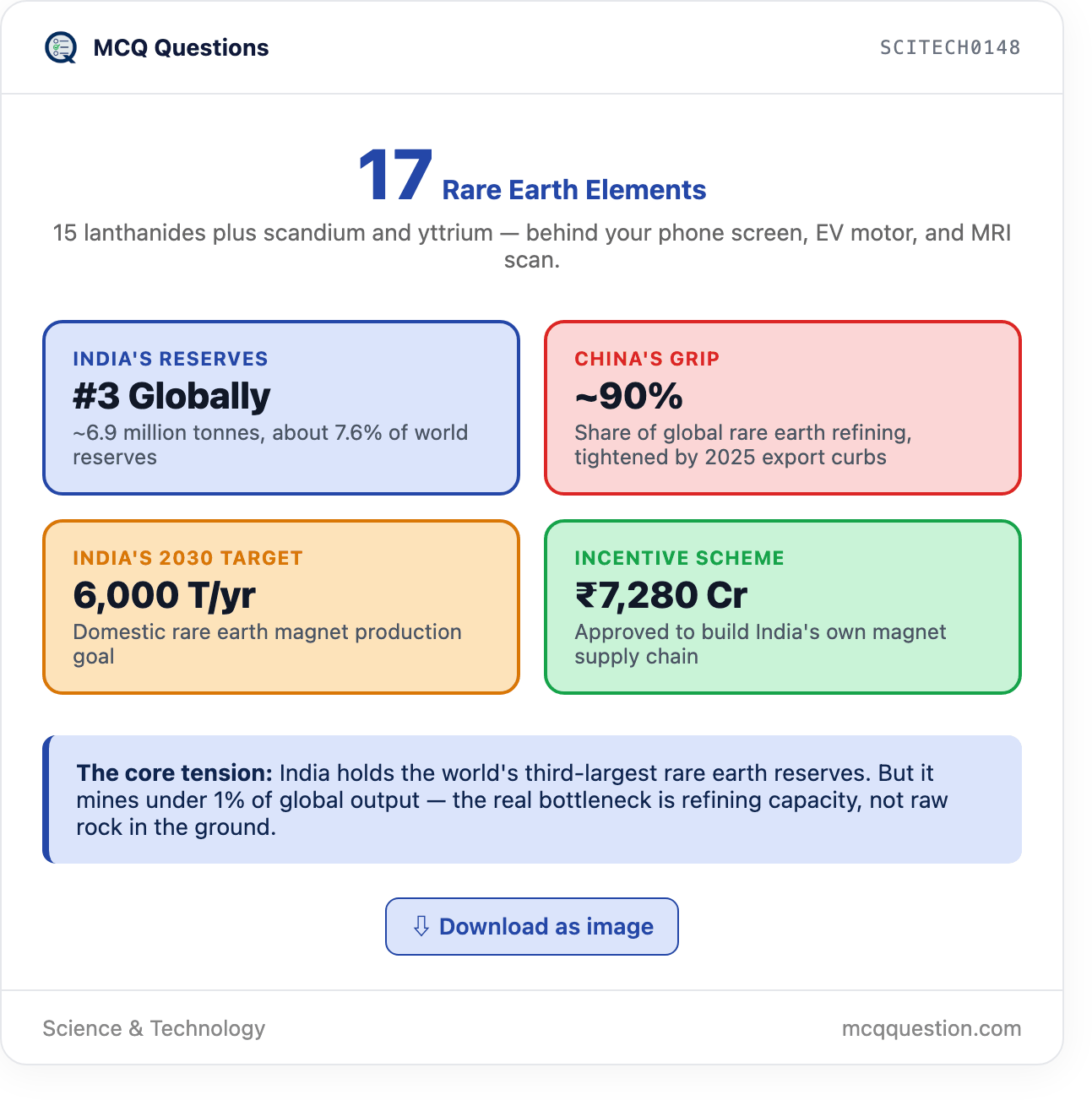This screenshot has height=1100, width=1092.
Task: Click the Rare Earth Elements heading
Action: point(574,190)
